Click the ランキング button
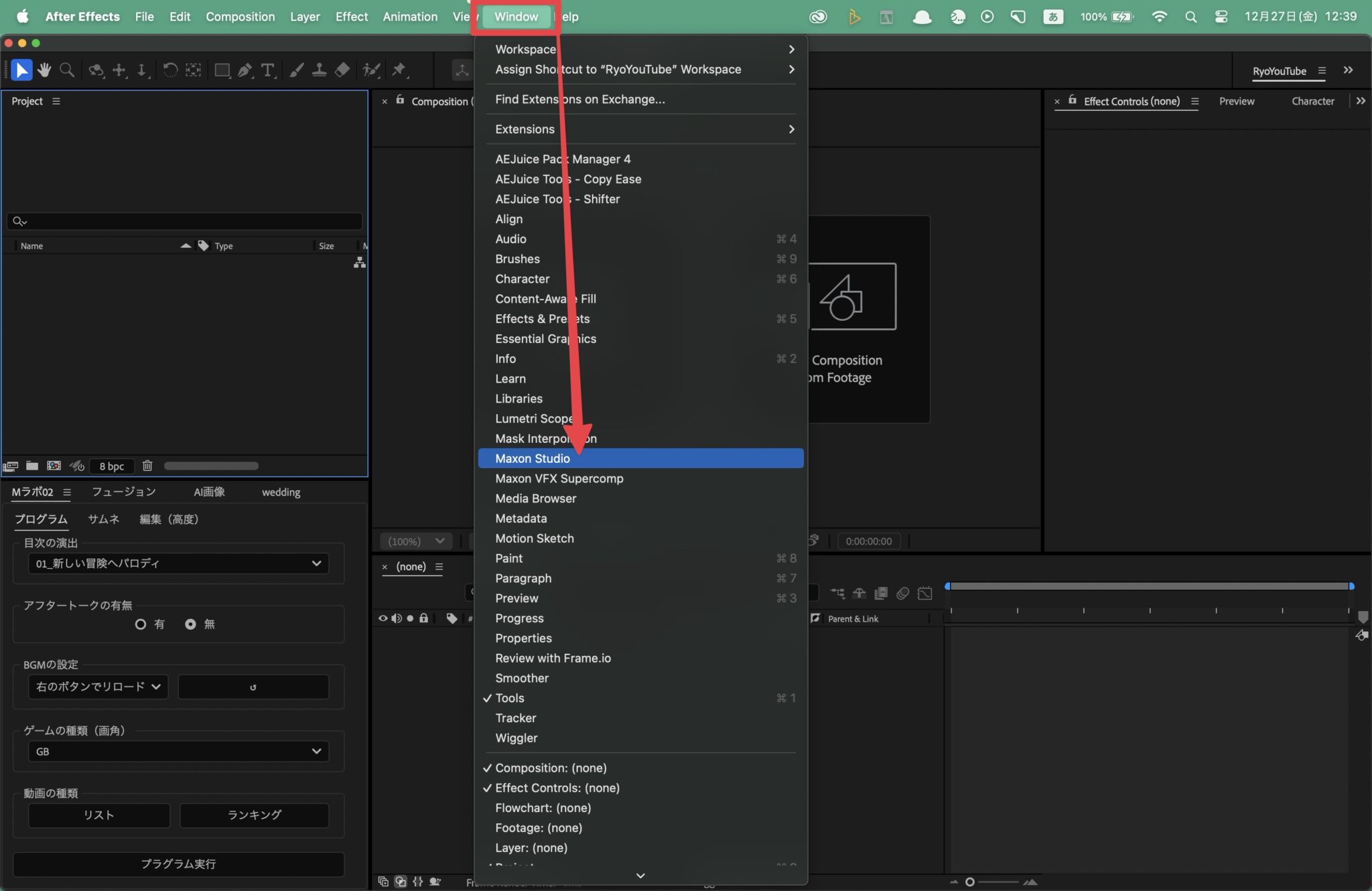 tap(253, 815)
